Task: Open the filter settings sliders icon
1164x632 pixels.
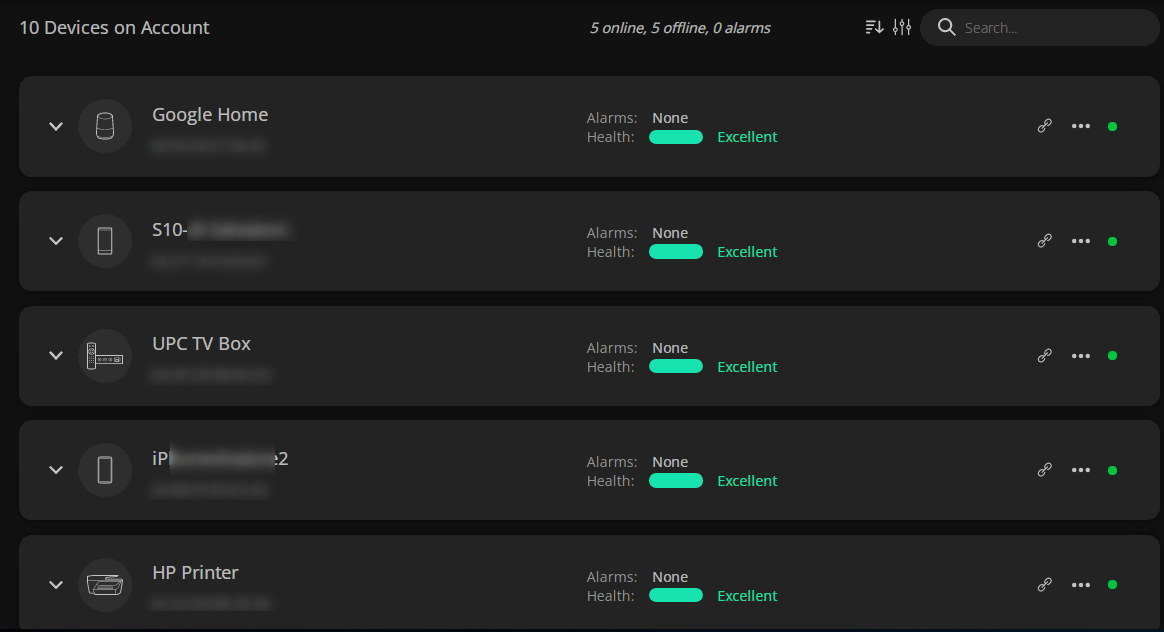Action: point(902,28)
